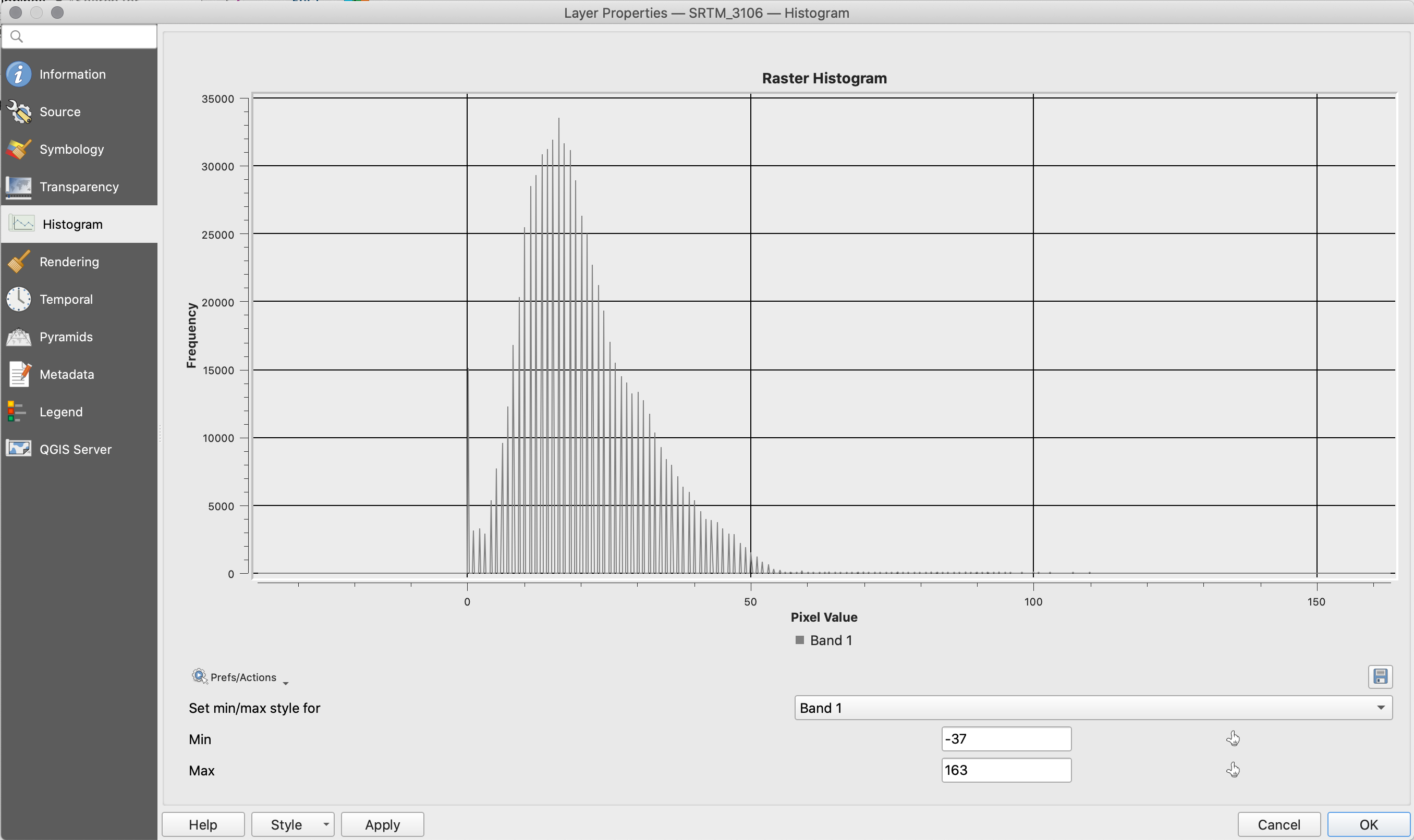1414x840 pixels.
Task: Pick Min value on graph hand icon
Action: 1233,738
